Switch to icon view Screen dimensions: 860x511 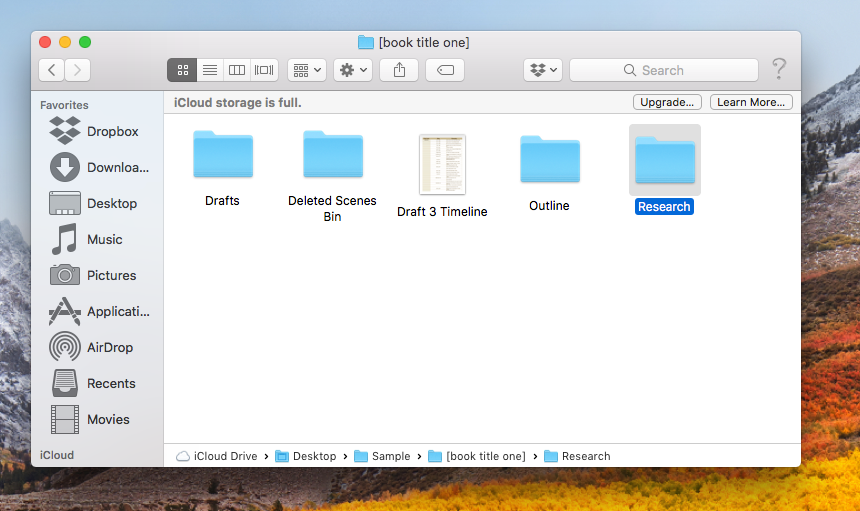[182, 70]
